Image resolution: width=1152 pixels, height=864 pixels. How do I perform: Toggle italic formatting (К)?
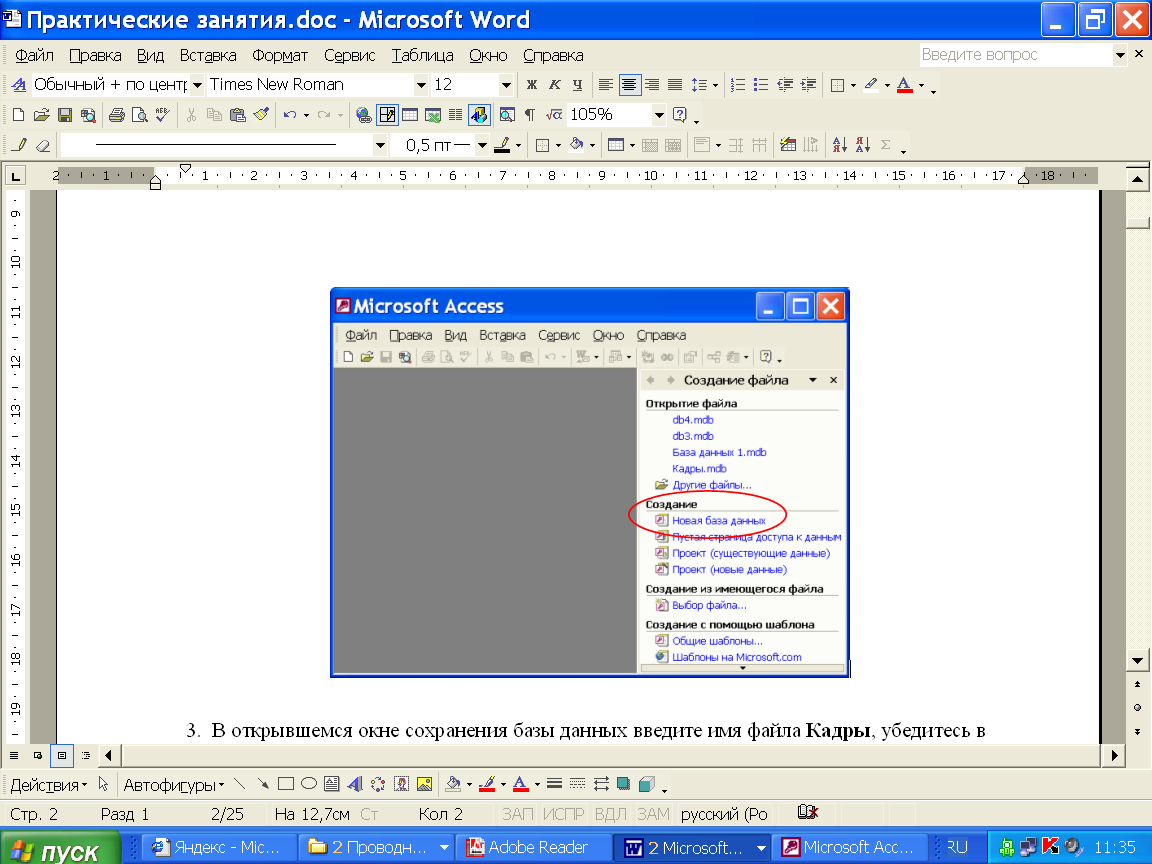pos(555,85)
